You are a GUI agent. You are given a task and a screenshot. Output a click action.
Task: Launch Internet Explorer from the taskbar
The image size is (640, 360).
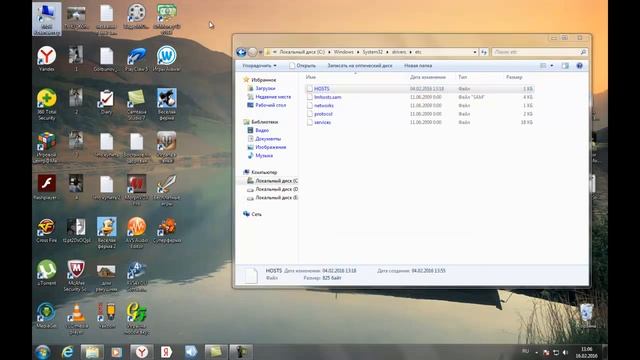point(67,352)
